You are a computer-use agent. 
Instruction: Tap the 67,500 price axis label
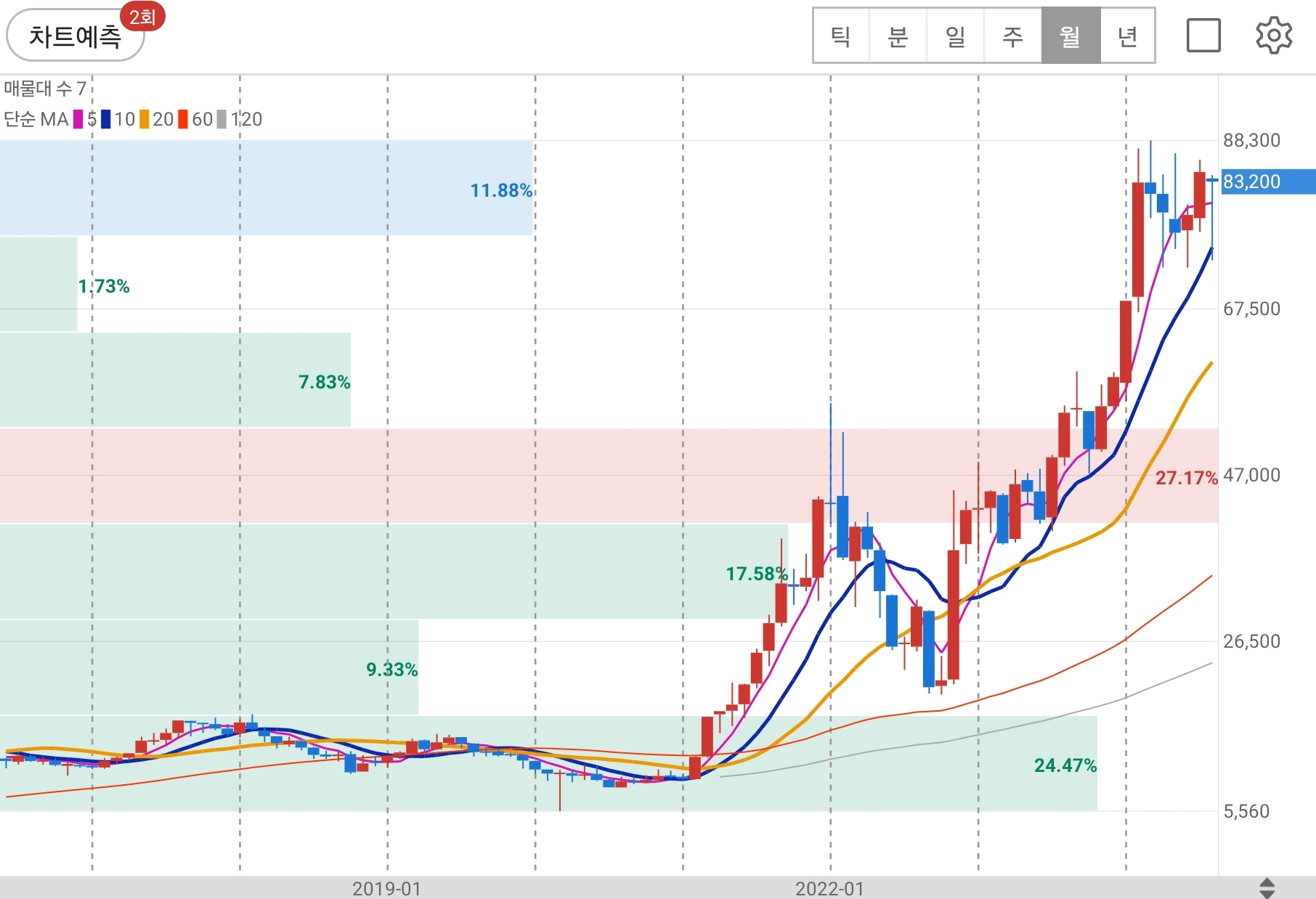point(1252,309)
